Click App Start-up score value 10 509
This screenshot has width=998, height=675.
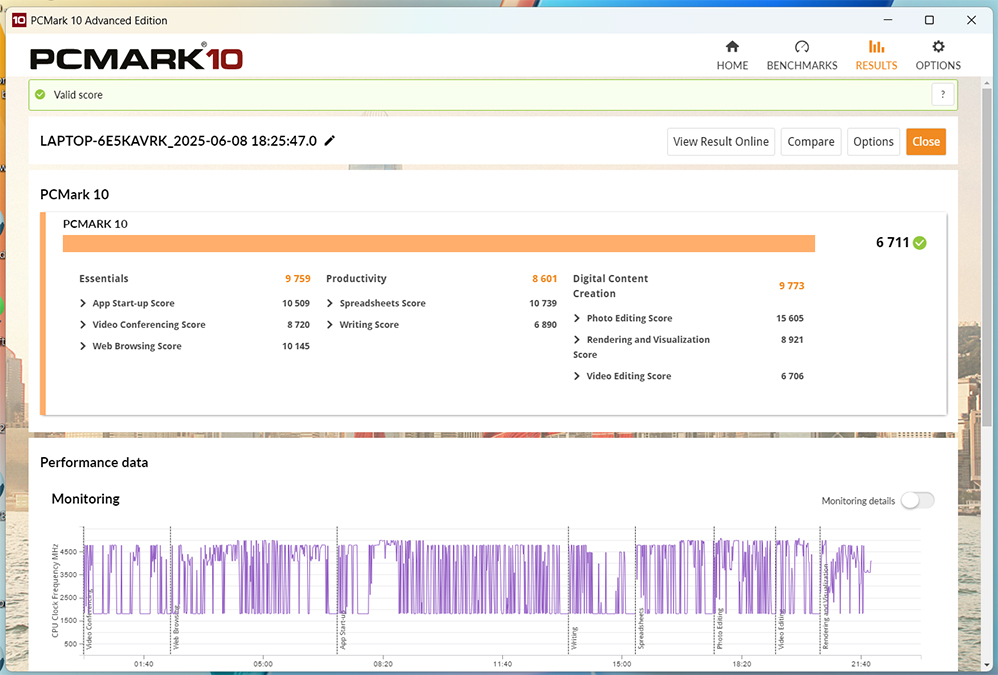coord(296,303)
